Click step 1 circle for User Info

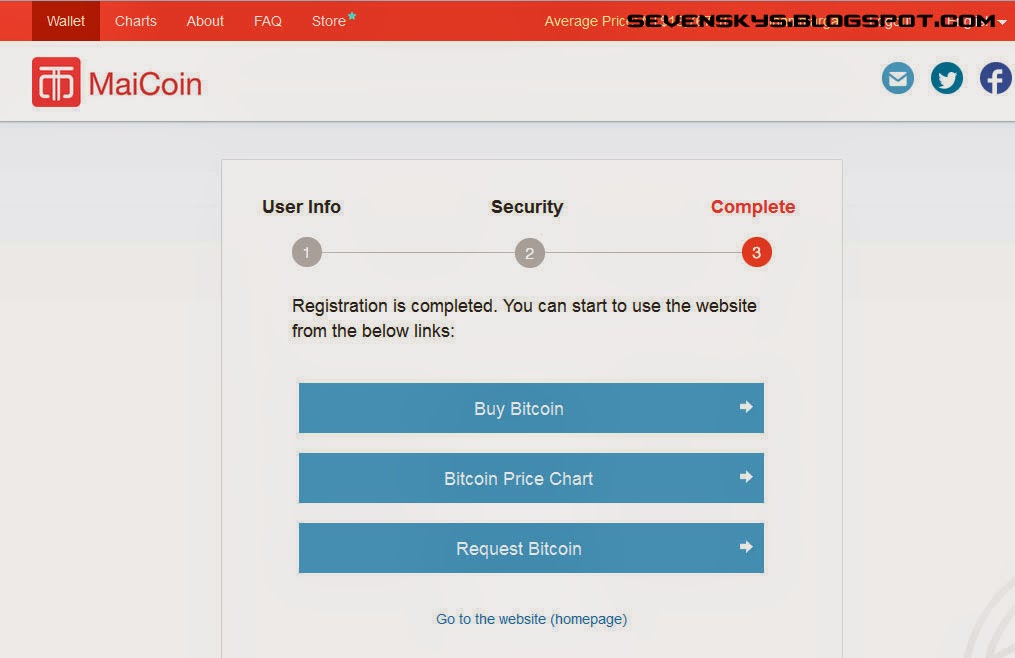point(307,253)
